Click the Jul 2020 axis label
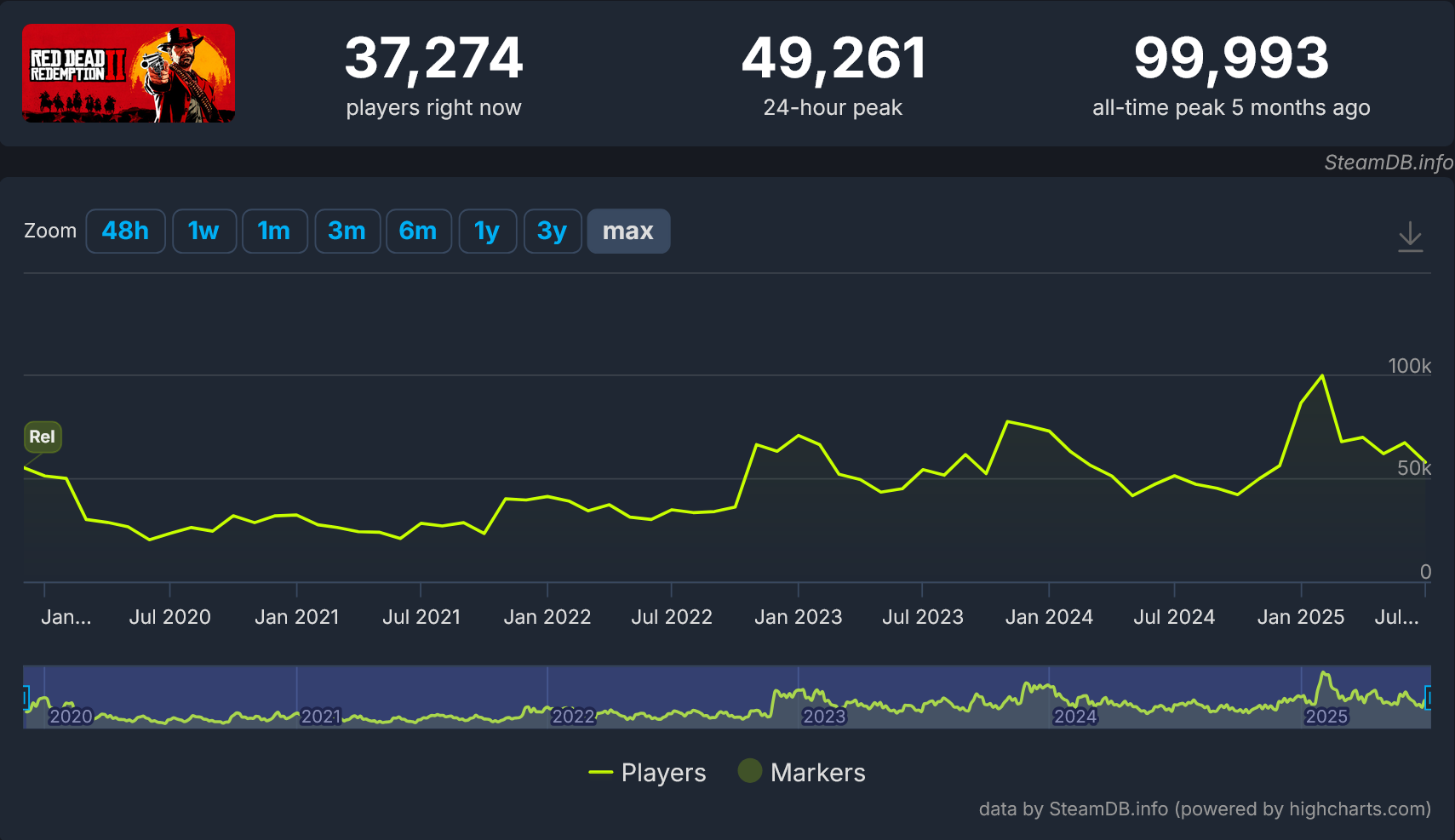Image resolution: width=1455 pixels, height=840 pixels. click(x=169, y=617)
